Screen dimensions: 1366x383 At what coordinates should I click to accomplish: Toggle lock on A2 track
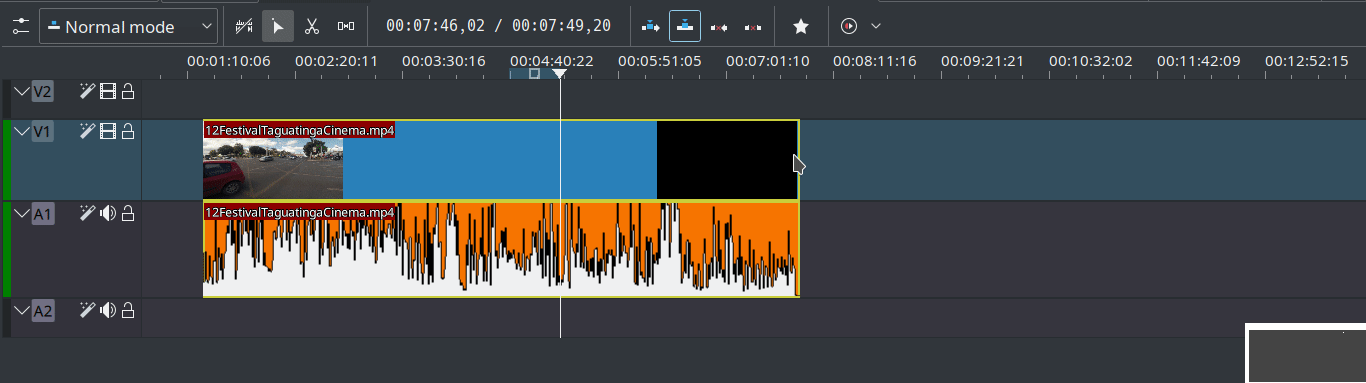pos(128,310)
